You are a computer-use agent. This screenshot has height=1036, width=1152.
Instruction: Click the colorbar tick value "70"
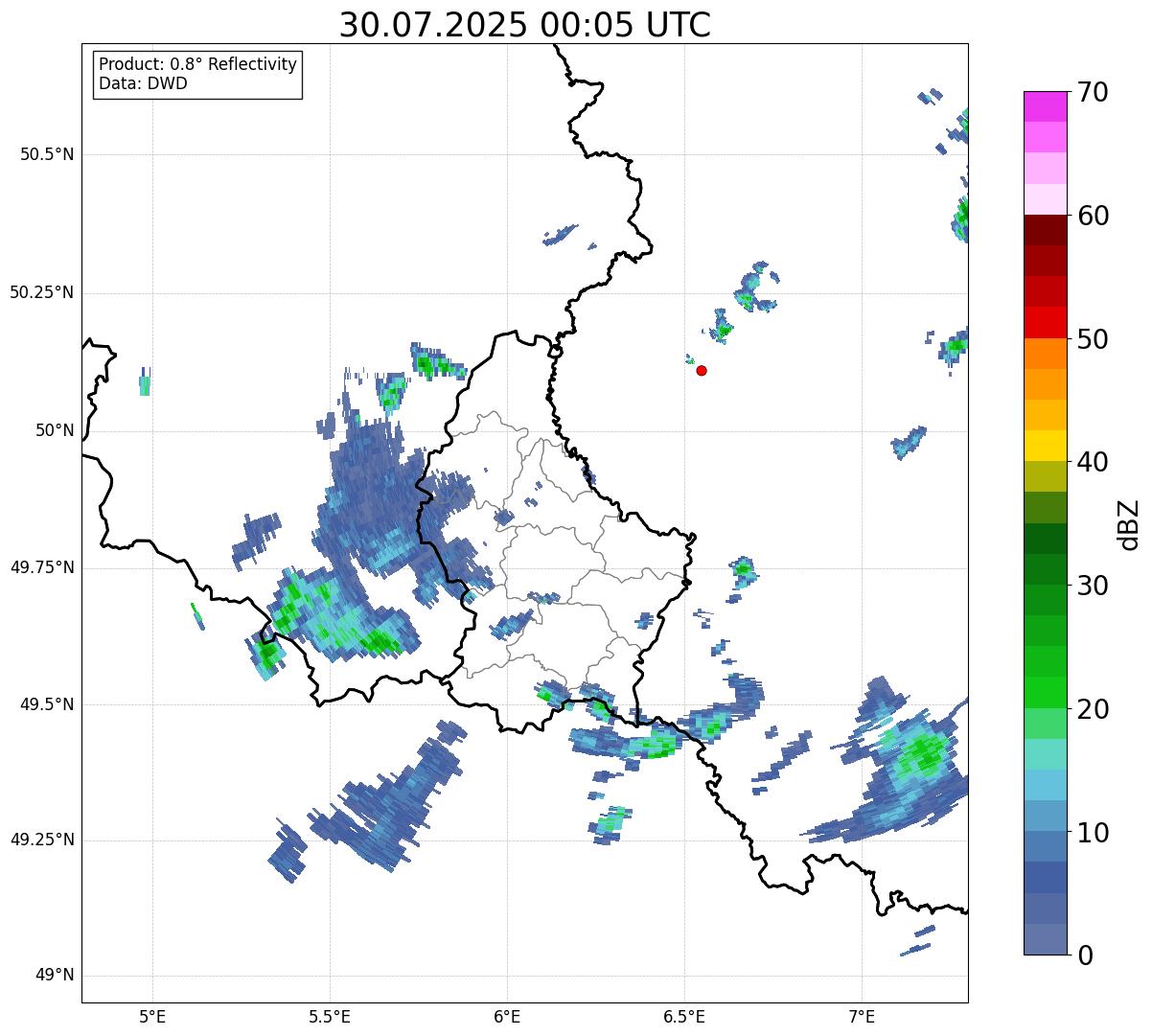tap(1093, 92)
